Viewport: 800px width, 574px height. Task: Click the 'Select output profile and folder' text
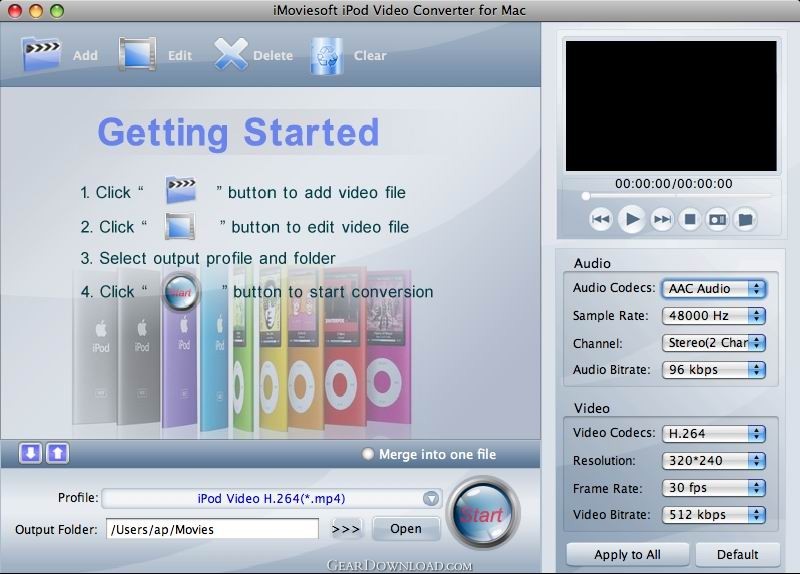217,259
